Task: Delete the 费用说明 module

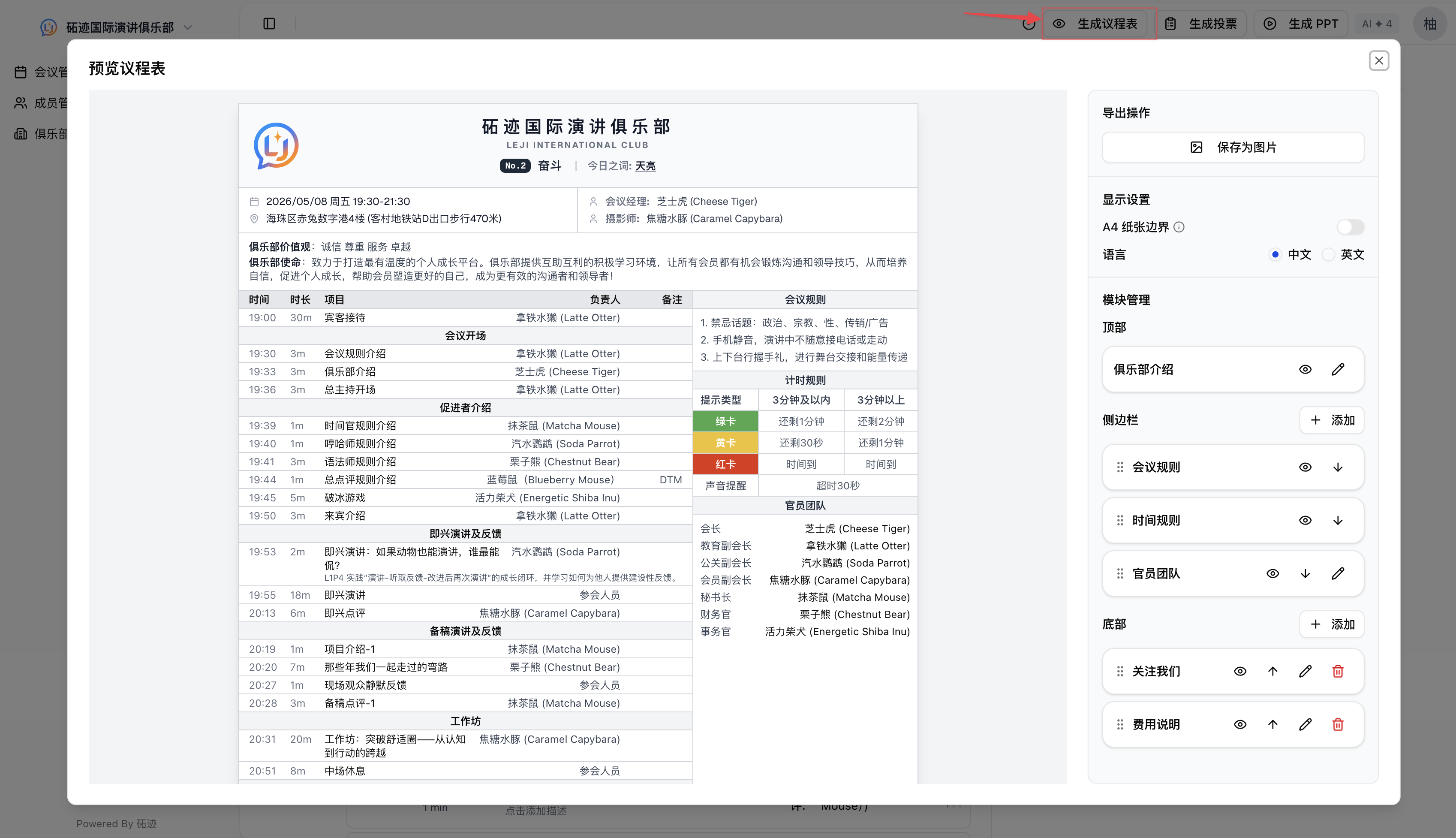Action: click(1338, 725)
